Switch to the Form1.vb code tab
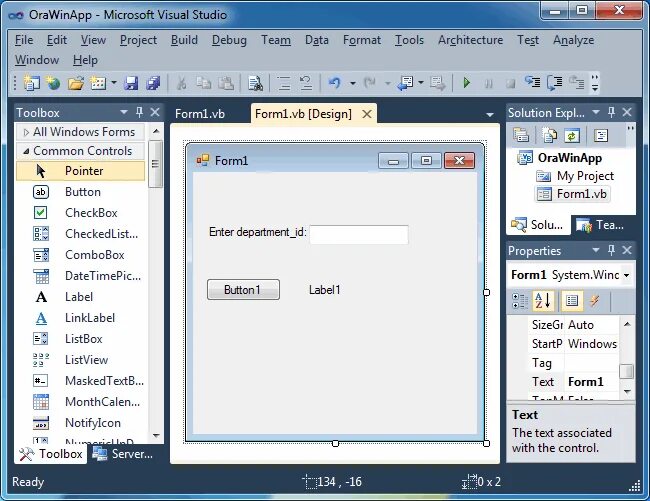650x501 pixels. tap(200, 114)
